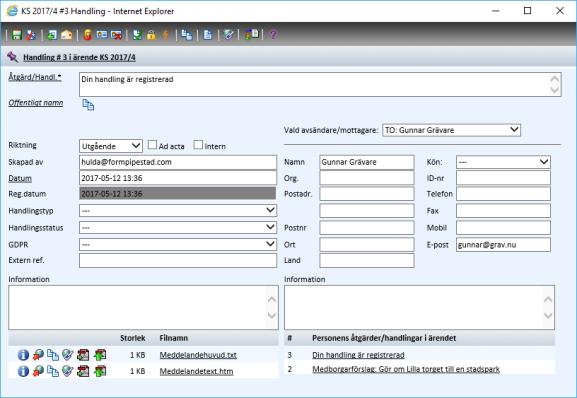
Task: Click the yellow padlock icon in toolbar
Action: coord(151,35)
